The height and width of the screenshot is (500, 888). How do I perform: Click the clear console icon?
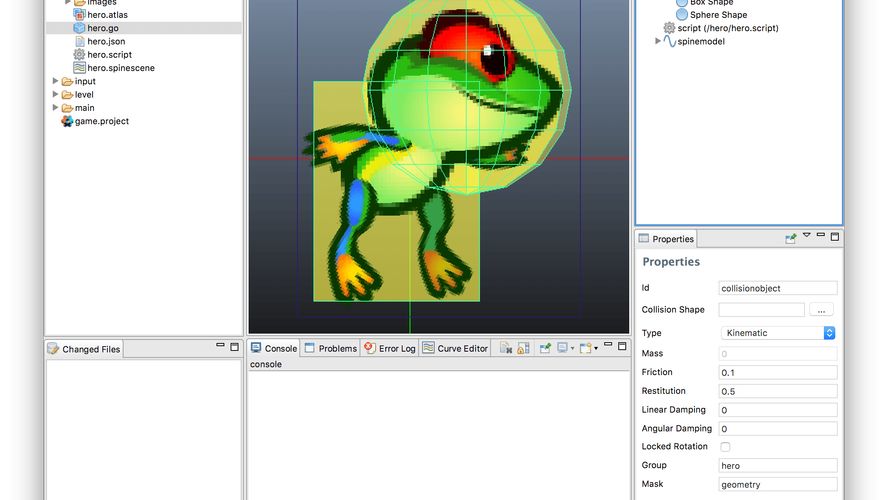506,348
